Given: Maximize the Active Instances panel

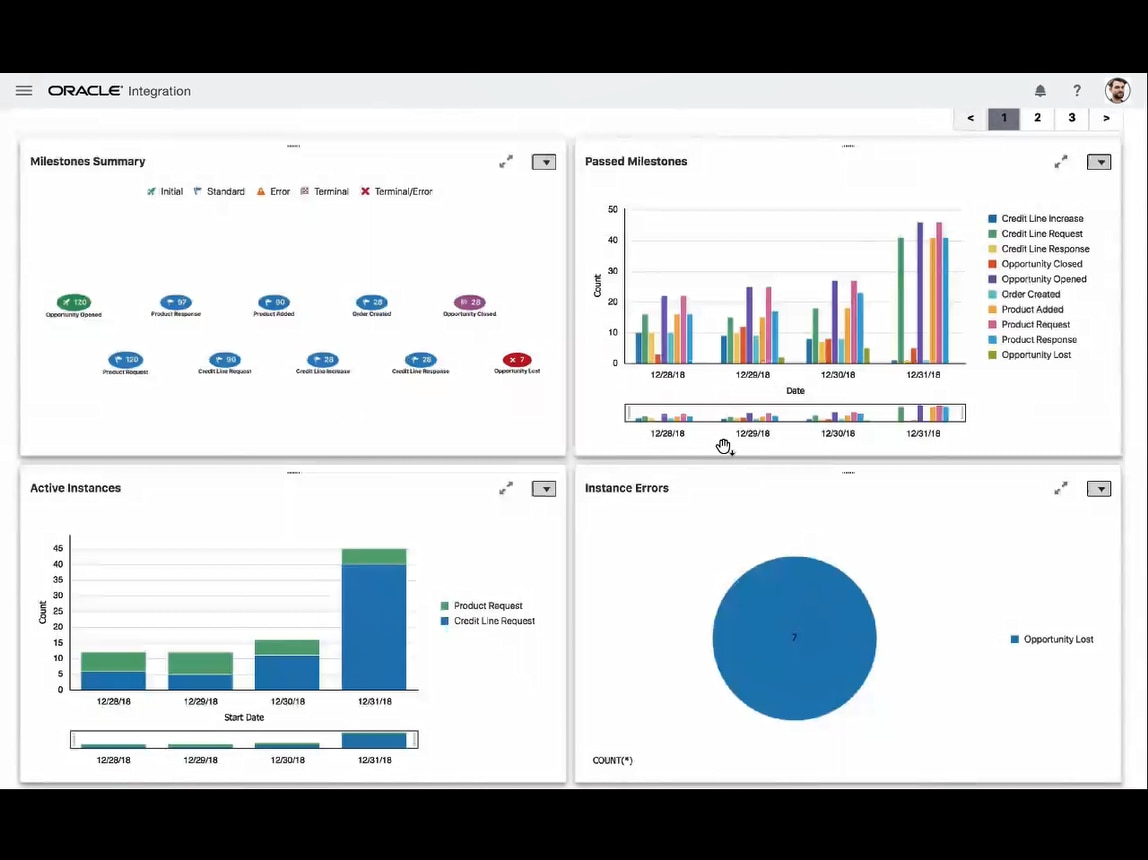Looking at the screenshot, I should (x=506, y=489).
